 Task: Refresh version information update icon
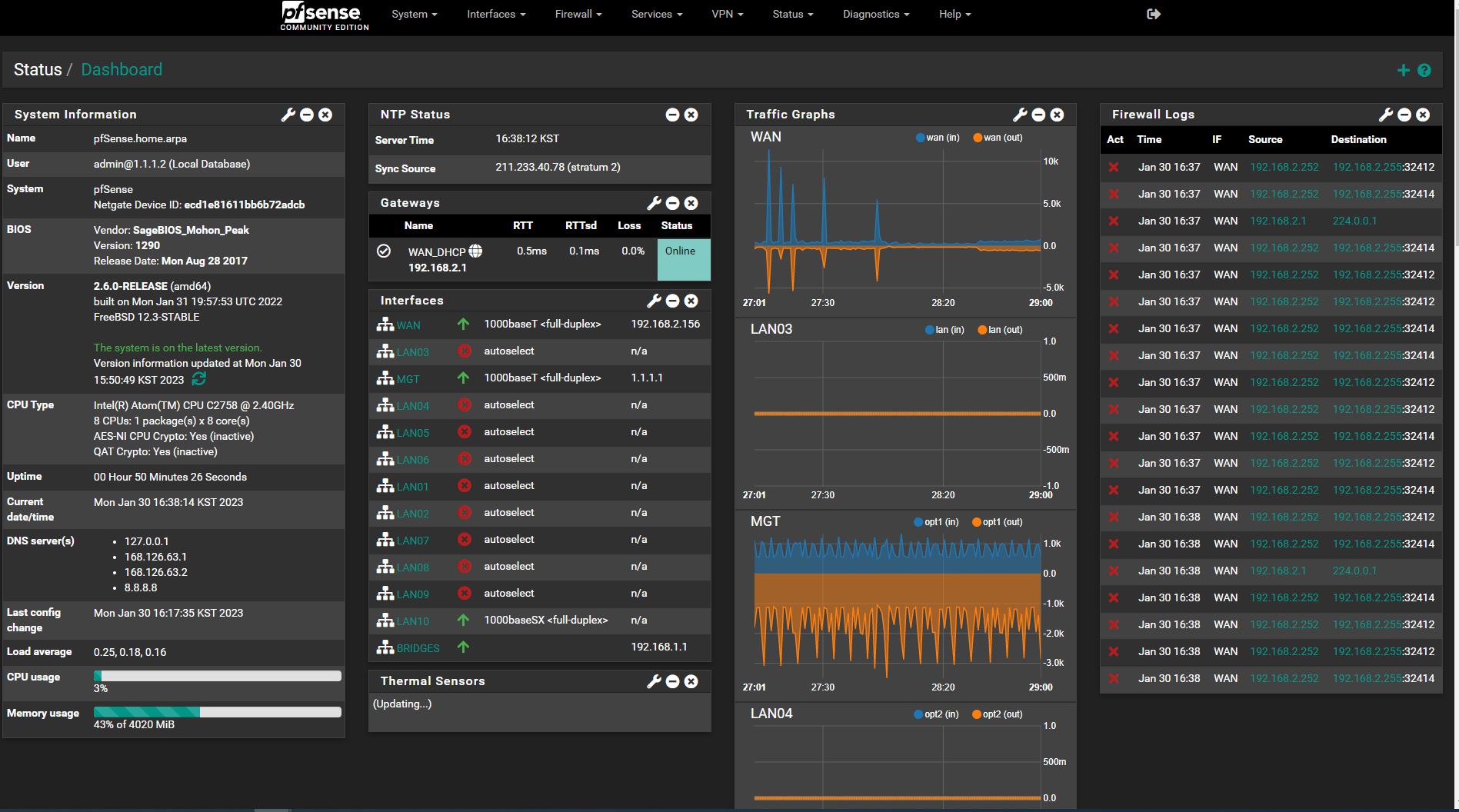point(199,379)
